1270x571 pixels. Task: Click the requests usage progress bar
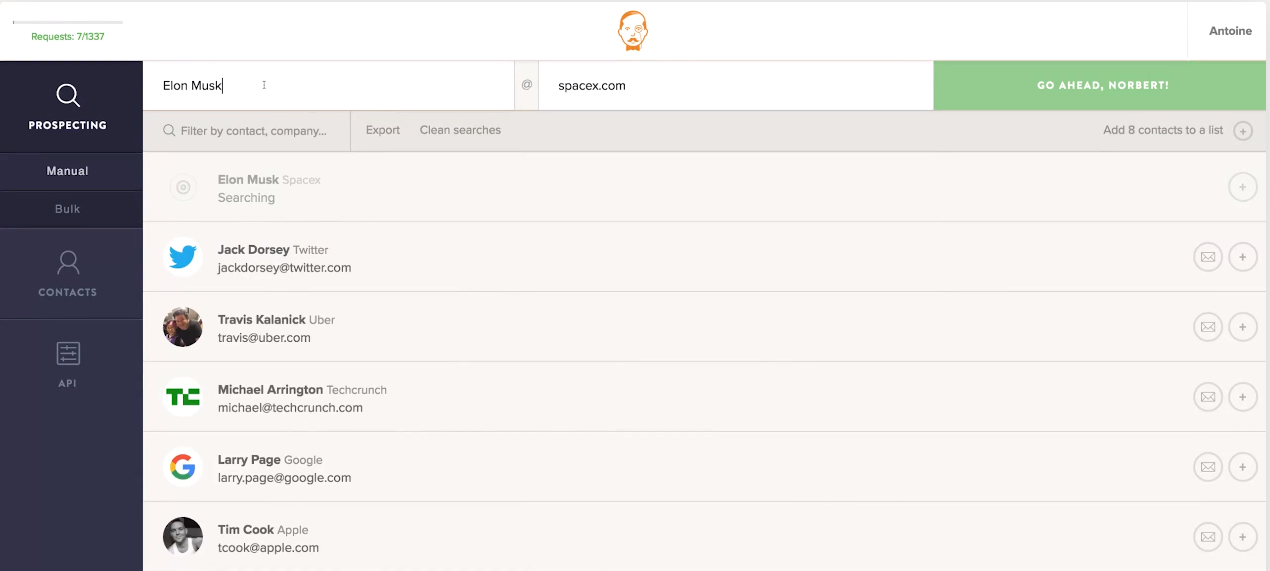click(68, 22)
